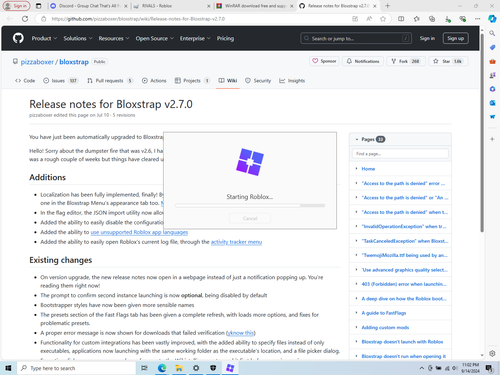This screenshot has width=500, height=375.
Task: Open new browser tab with plus button
Action: pyautogui.click(x=387, y=6)
